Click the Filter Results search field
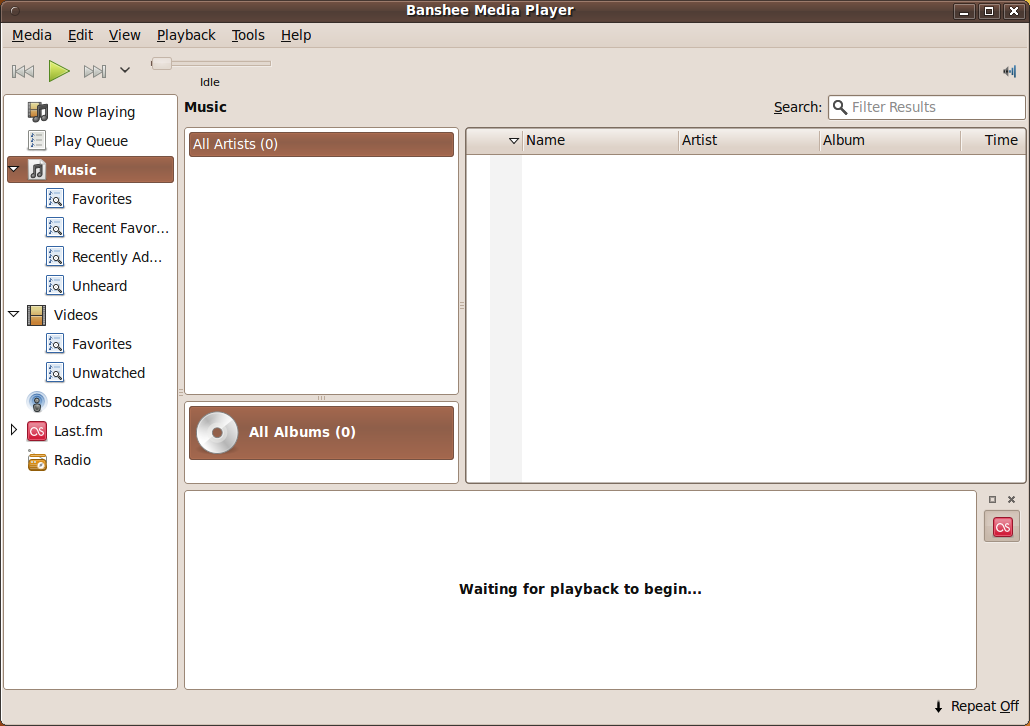The height and width of the screenshot is (726, 1030). tap(935, 107)
